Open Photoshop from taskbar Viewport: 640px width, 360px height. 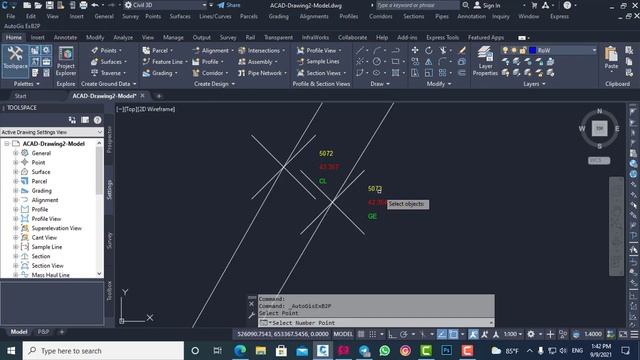[447, 351]
